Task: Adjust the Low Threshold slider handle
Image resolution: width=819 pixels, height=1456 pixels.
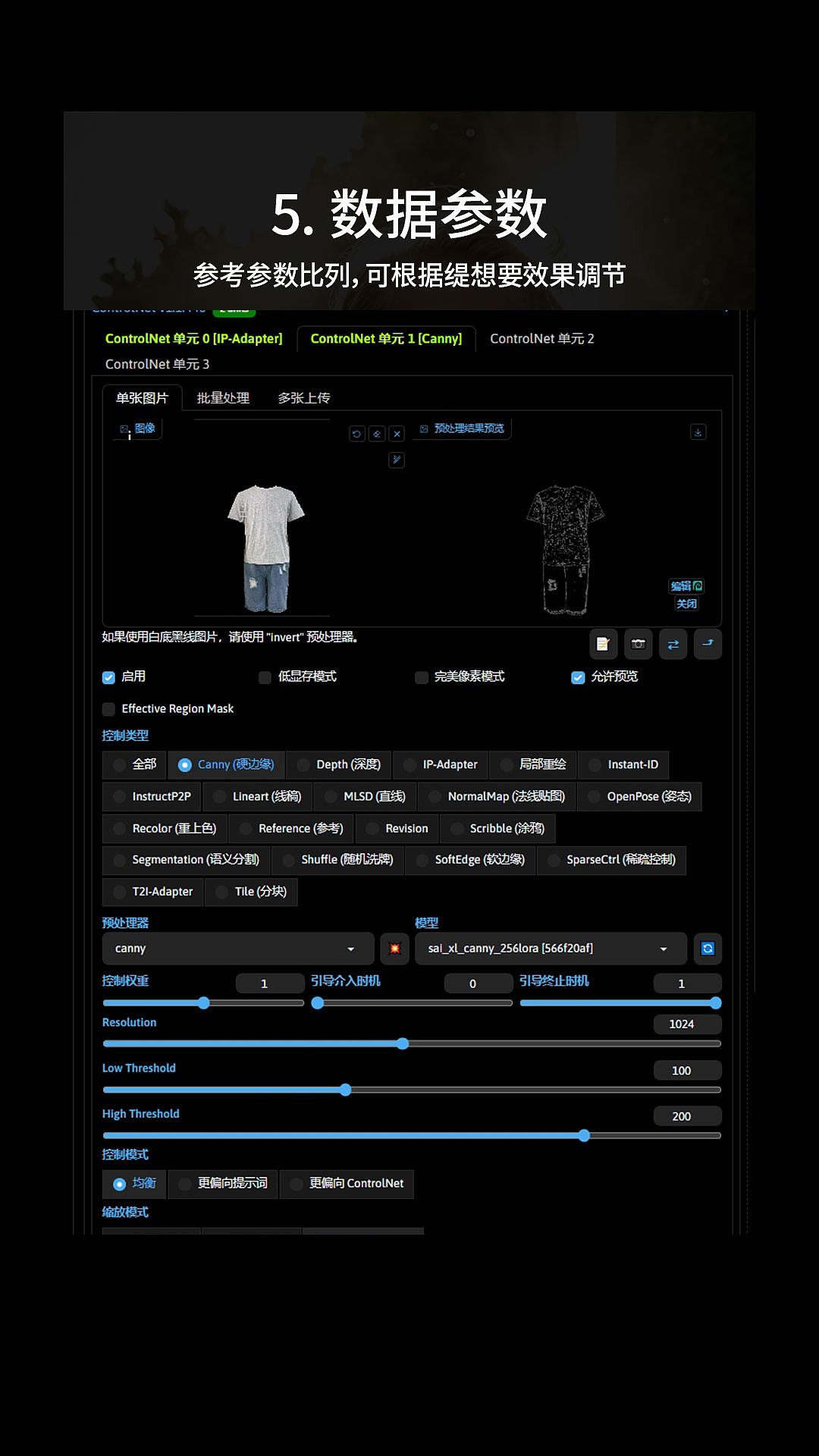Action: tap(345, 1090)
